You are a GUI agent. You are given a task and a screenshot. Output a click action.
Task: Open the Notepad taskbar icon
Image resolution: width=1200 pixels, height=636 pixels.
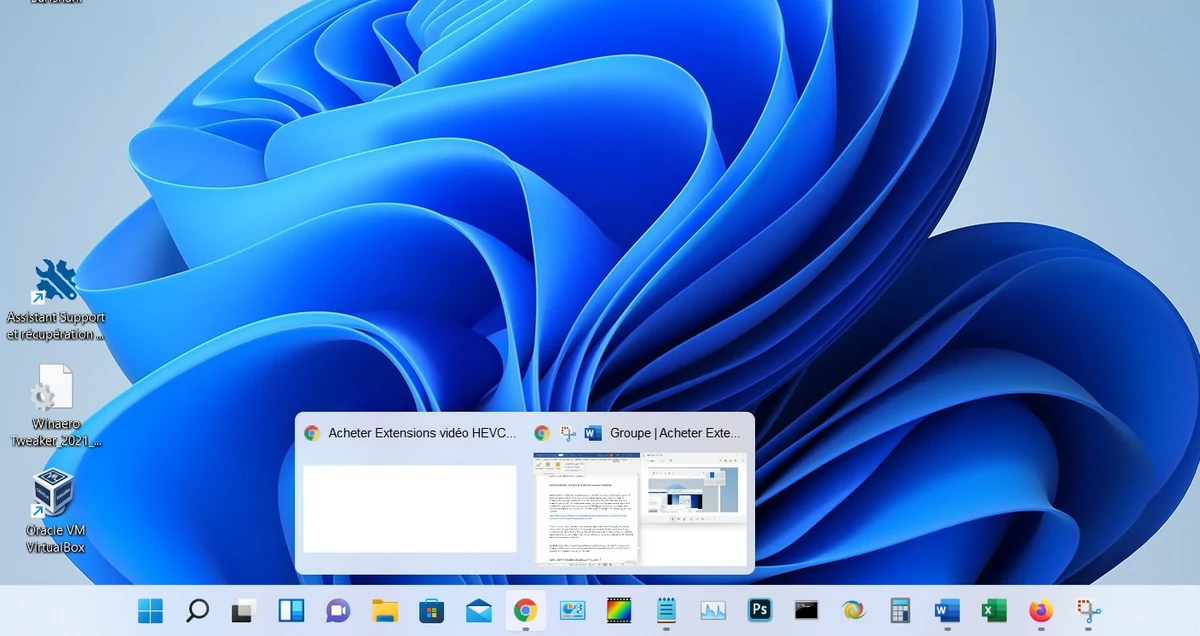click(x=666, y=610)
